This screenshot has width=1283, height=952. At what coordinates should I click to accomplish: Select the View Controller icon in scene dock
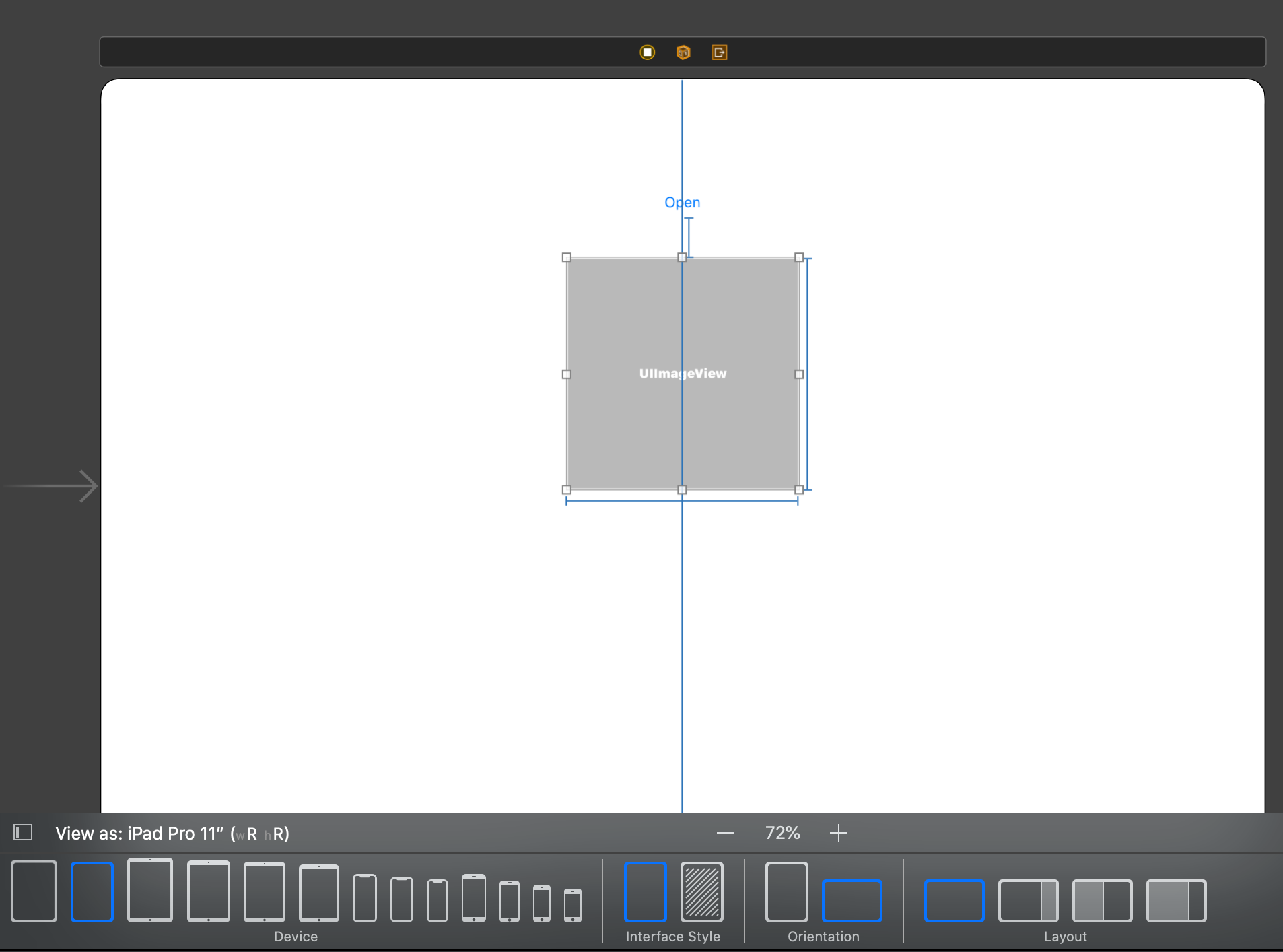point(647,53)
